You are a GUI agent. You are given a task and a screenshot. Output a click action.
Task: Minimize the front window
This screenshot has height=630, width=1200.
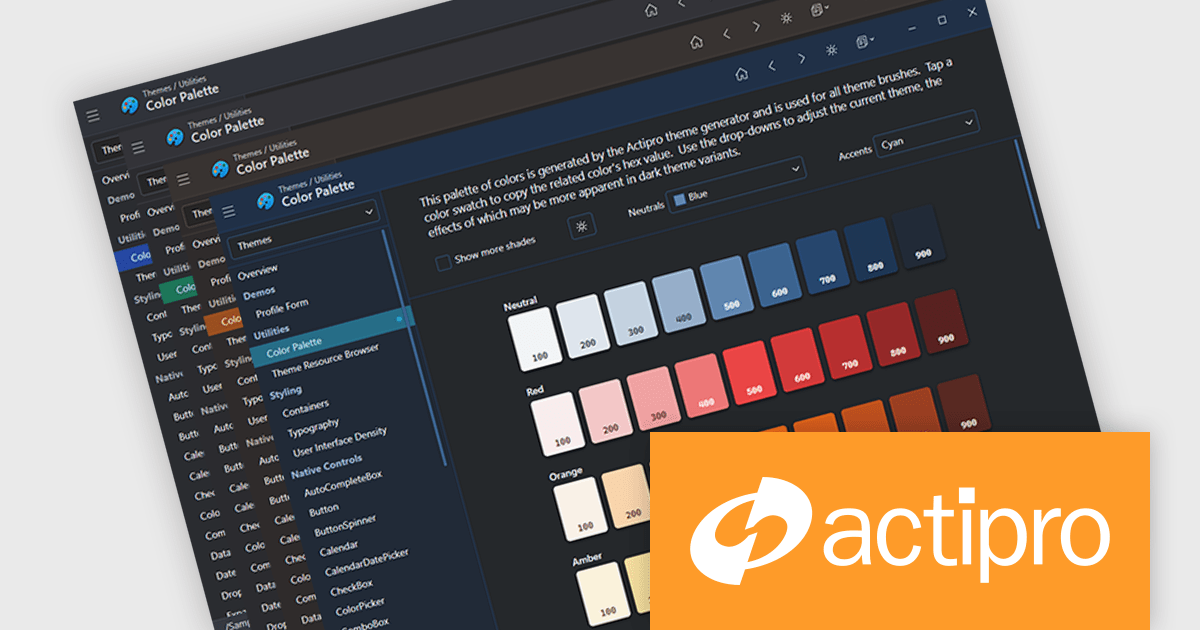click(x=912, y=27)
